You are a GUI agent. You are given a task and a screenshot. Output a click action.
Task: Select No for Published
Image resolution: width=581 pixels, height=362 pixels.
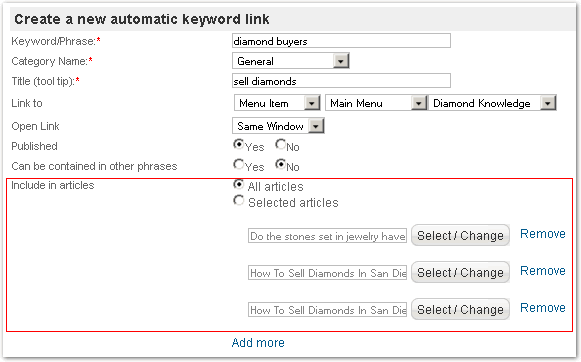(280, 145)
